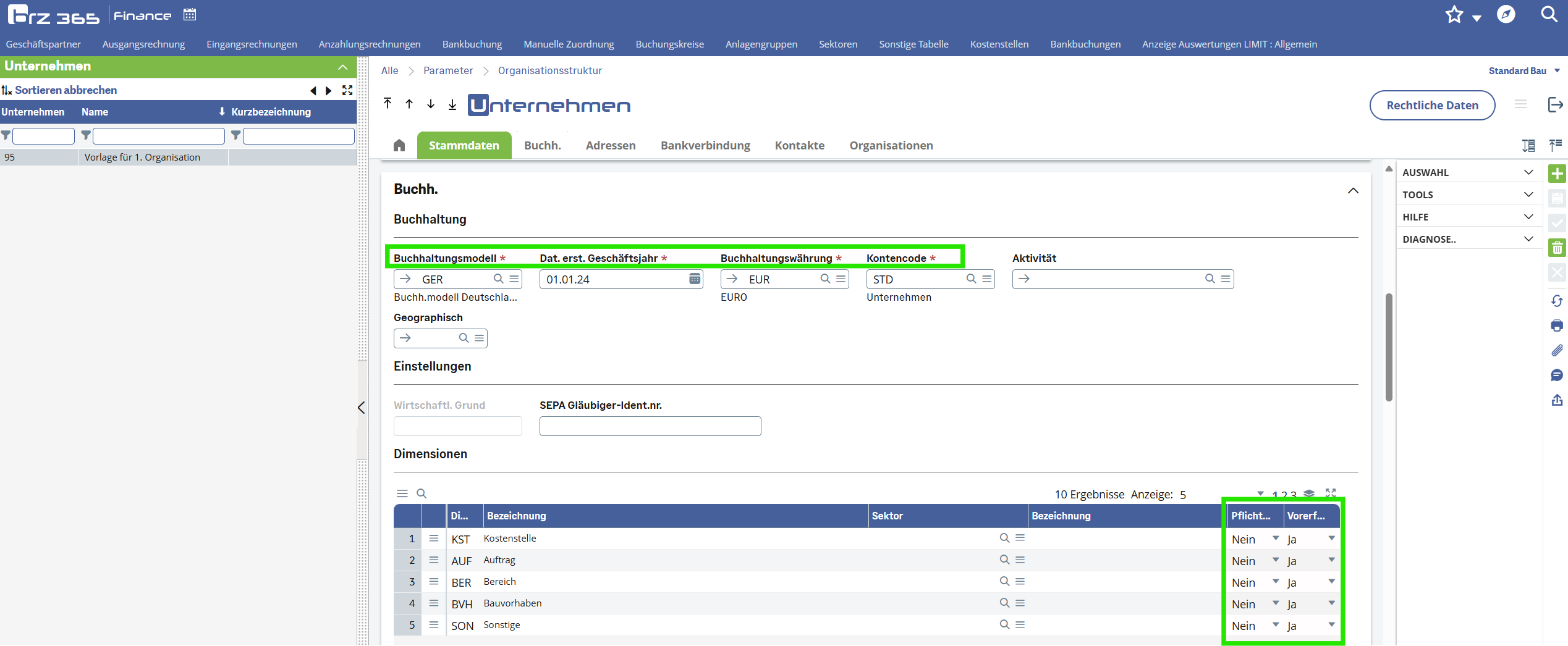This screenshot has width=1568, height=646.
Task: Open the calendar icon next to Finance
Action: [190, 15]
